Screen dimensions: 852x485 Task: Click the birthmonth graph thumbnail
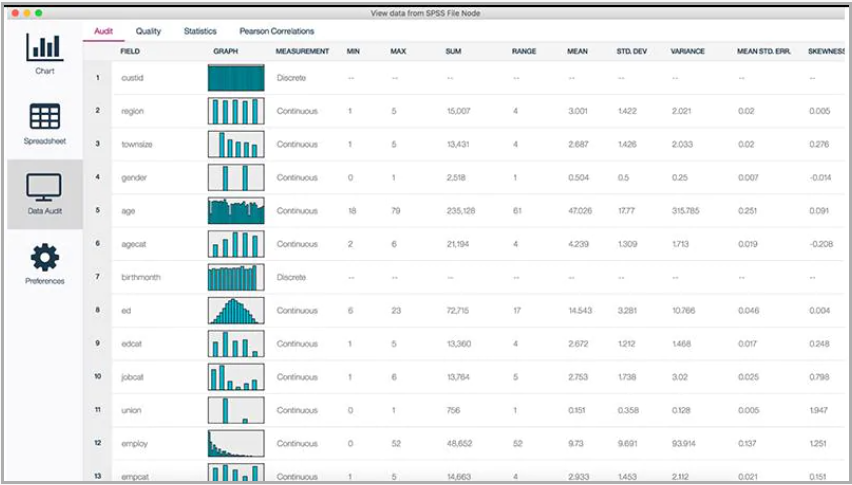[x=236, y=277]
